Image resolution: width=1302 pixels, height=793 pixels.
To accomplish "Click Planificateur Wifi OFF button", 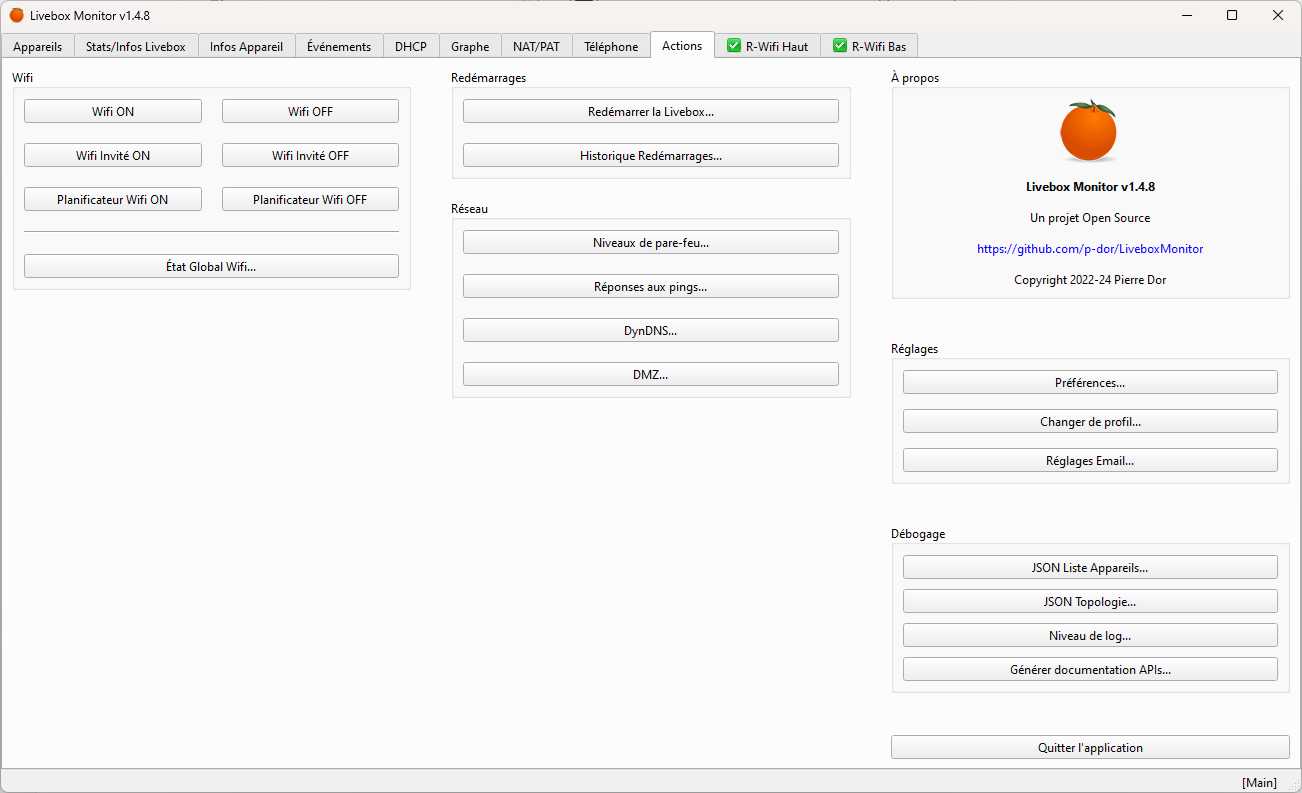I will coord(310,199).
